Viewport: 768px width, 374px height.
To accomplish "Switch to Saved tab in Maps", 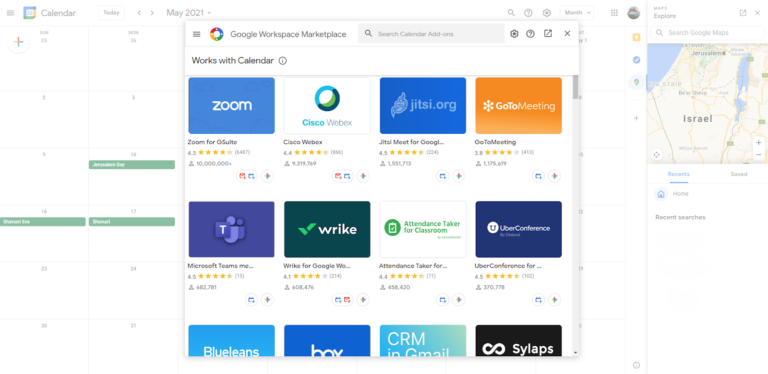I will tap(739, 174).
